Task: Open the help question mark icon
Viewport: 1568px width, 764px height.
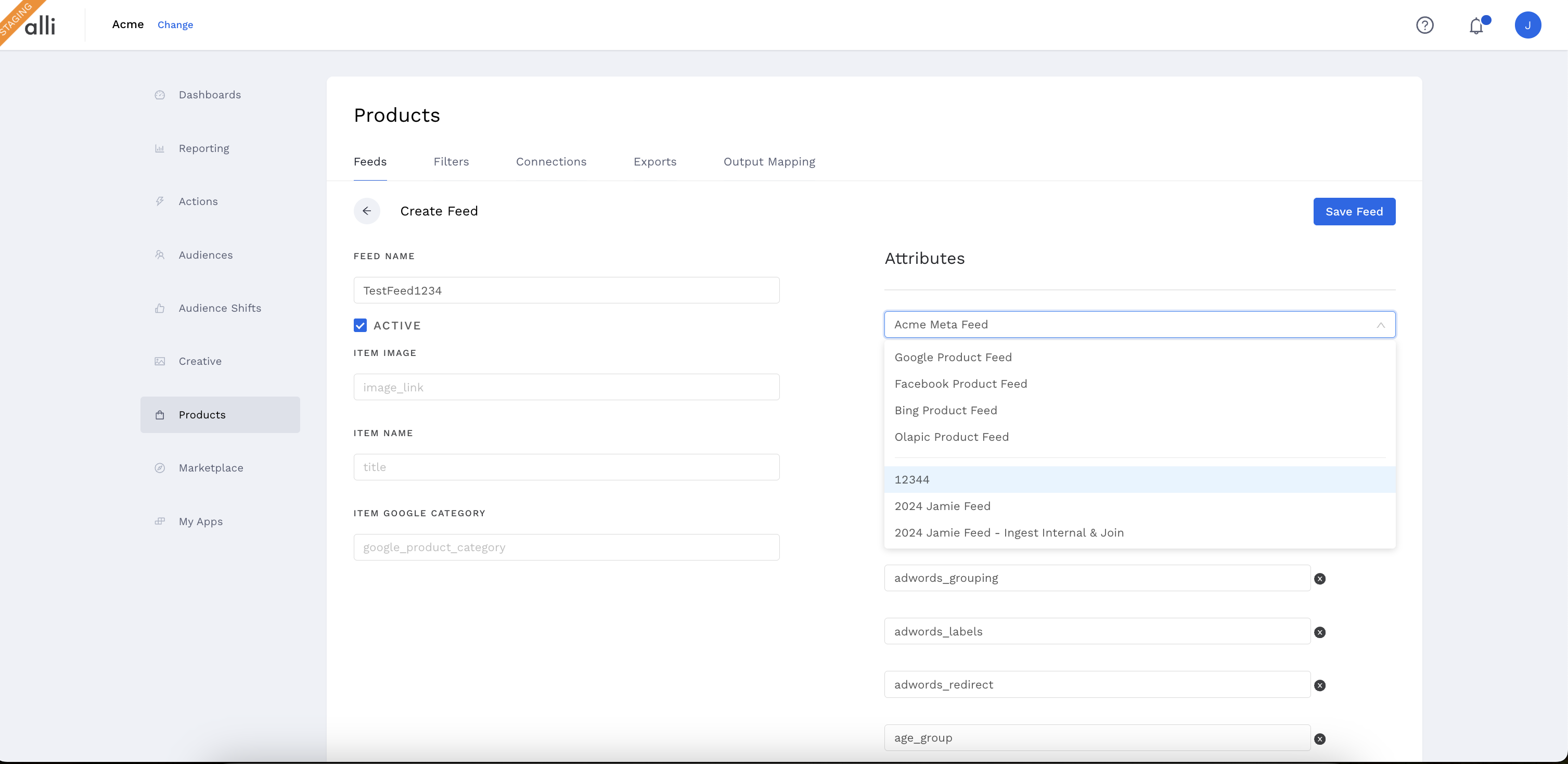Action: click(1424, 25)
